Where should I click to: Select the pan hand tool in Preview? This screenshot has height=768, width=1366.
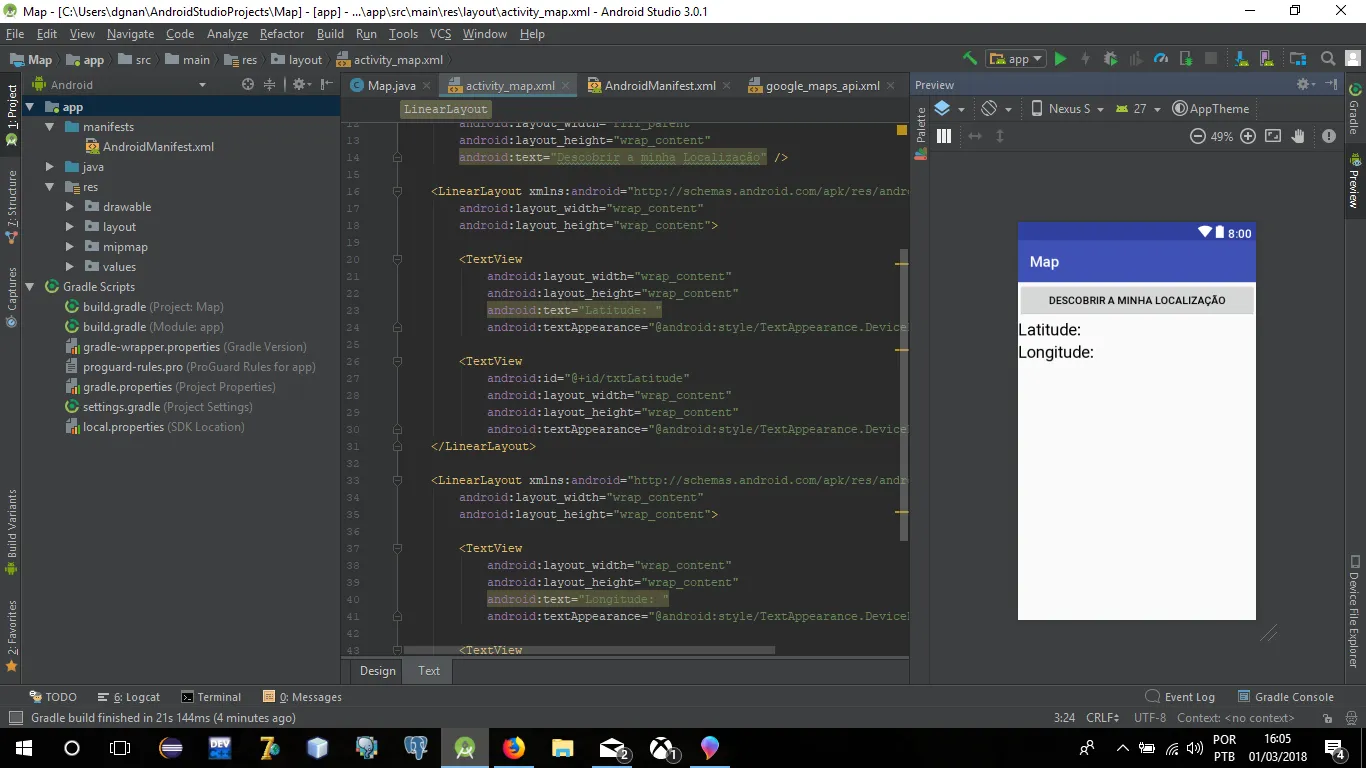tap(1298, 136)
